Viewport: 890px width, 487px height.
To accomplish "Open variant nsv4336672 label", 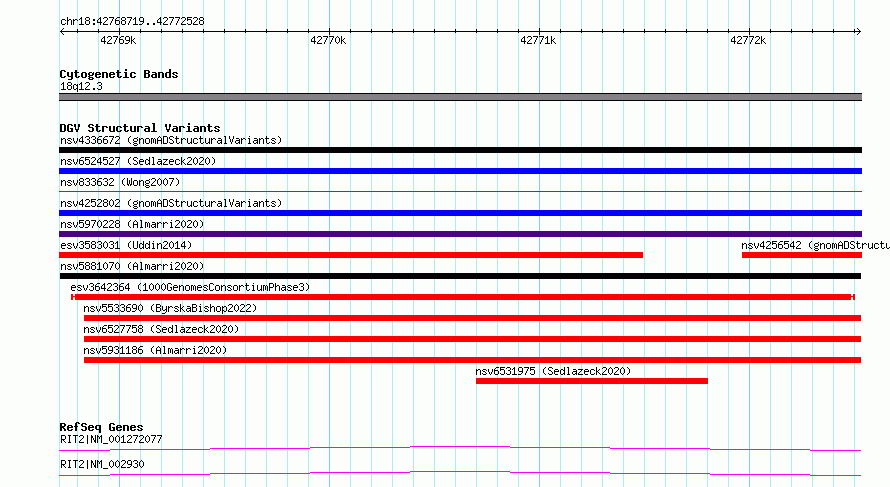I will click(171, 140).
